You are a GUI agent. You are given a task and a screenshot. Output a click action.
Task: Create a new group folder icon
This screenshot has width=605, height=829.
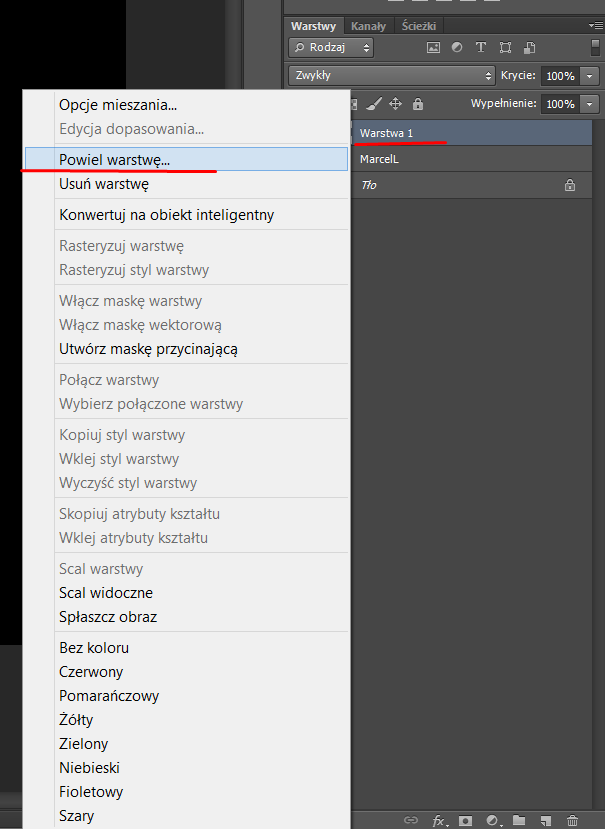click(519, 820)
